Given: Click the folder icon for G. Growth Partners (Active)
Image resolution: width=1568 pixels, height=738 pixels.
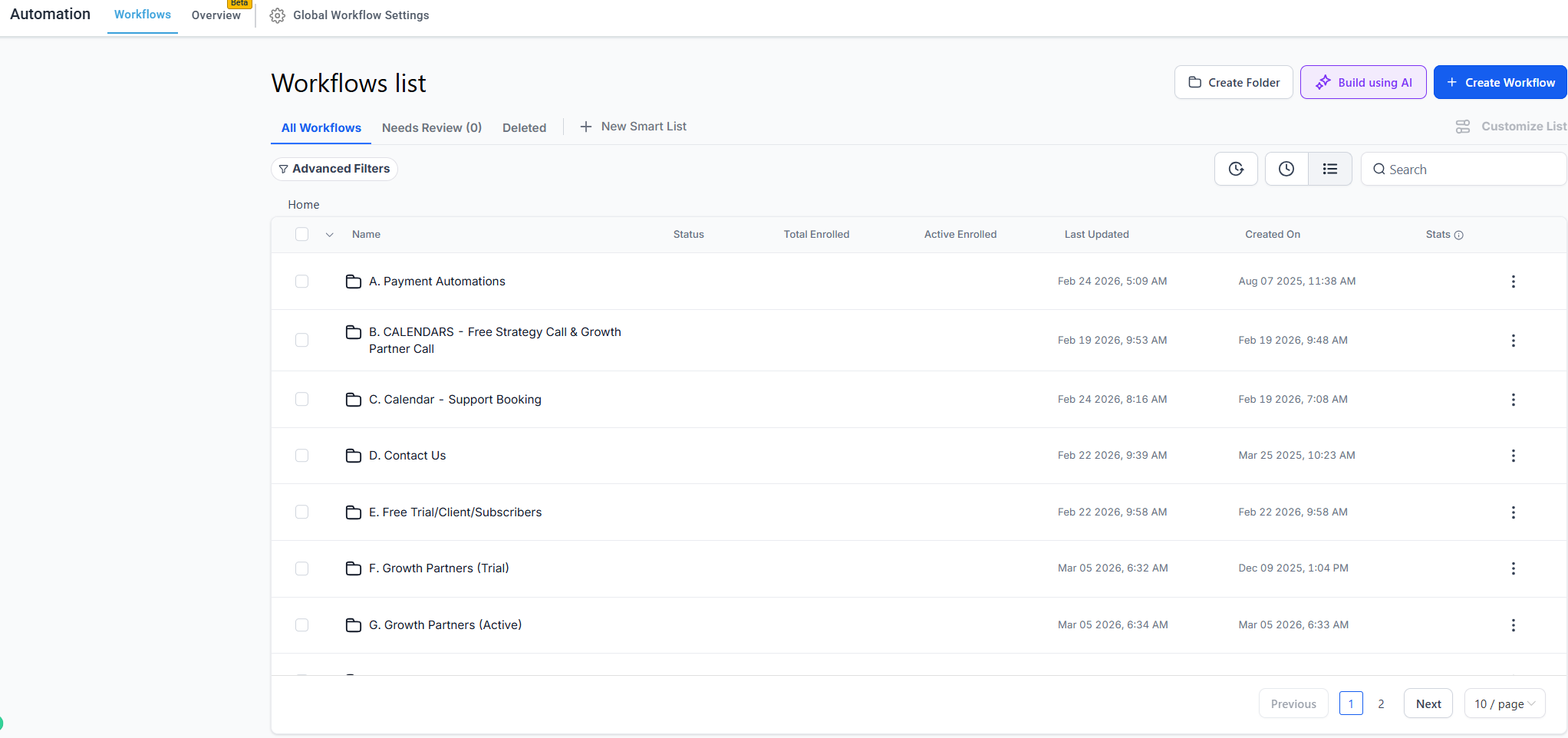Looking at the screenshot, I should click(354, 625).
